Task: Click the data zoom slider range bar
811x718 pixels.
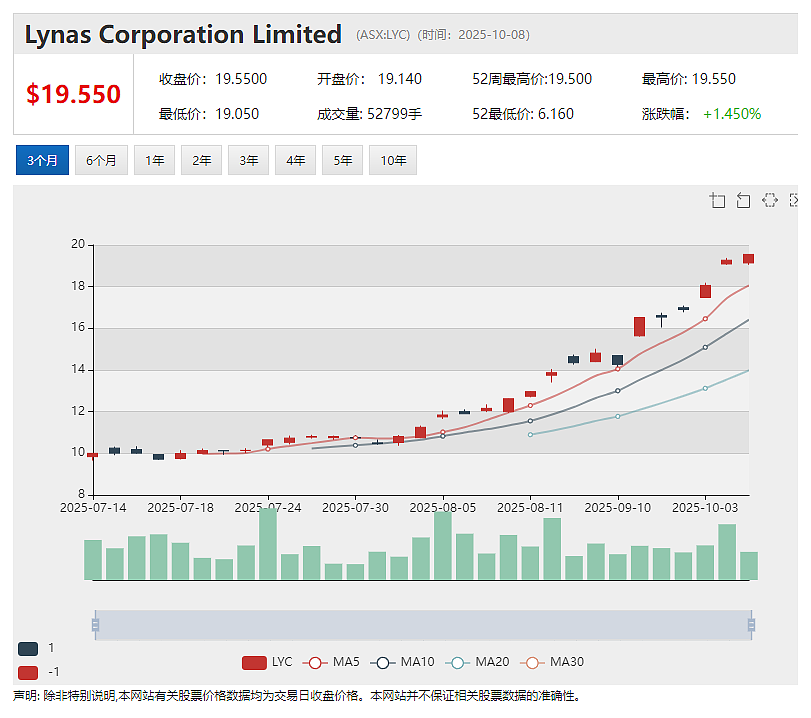Action: click(423, 625)
